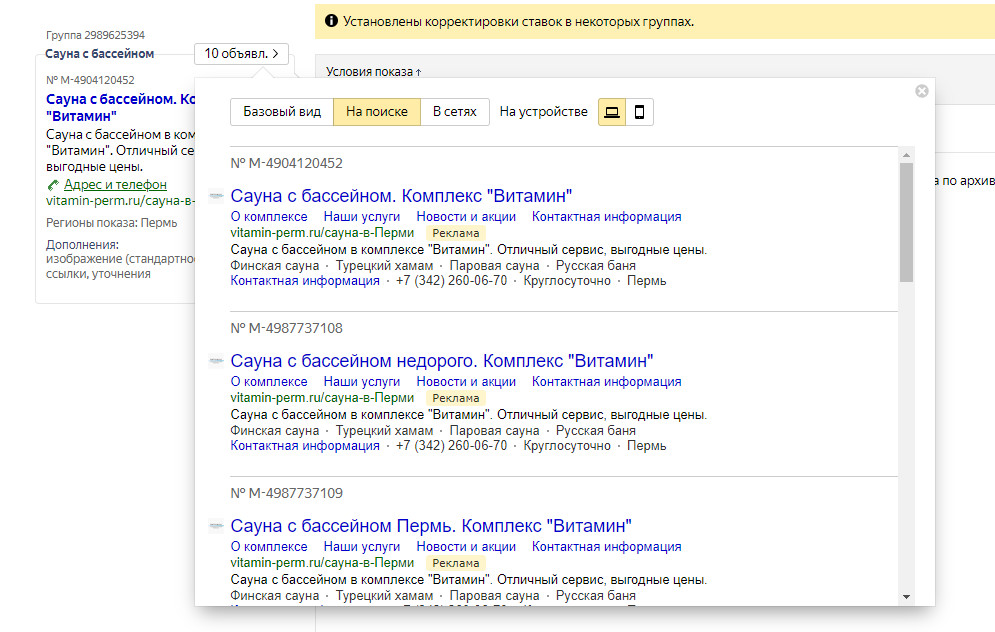995x632 pixels.
Task: Sort by "Условия показа" column
Action: click(373, 71)
